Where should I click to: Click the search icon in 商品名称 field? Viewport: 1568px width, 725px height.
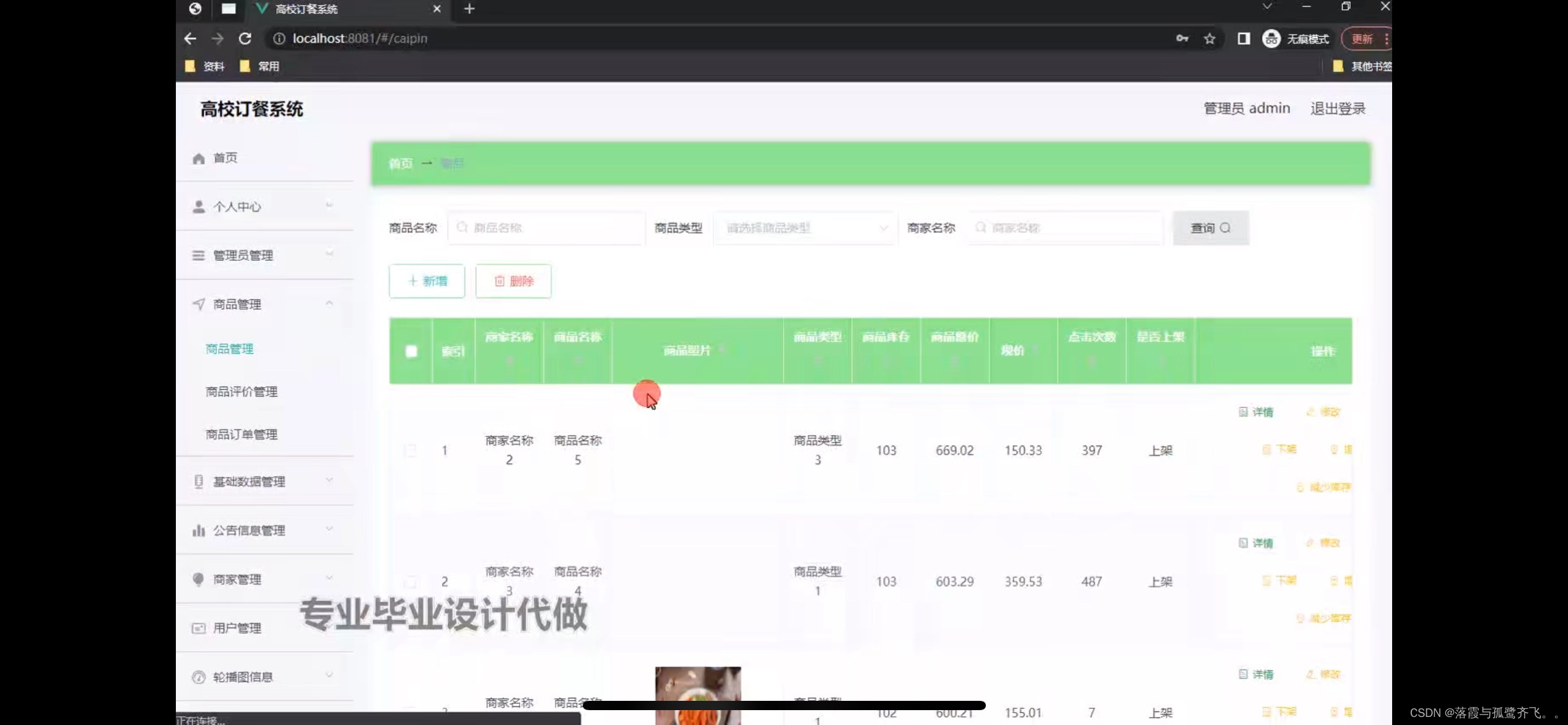tap(462, 227)
